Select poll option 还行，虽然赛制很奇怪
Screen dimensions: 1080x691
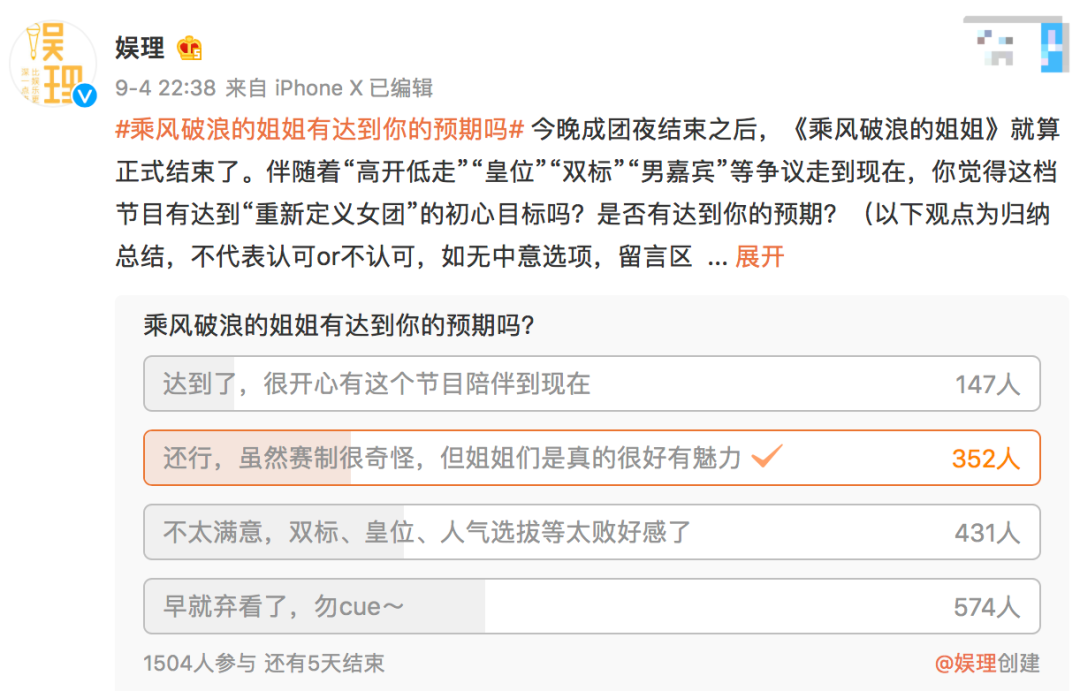[592, 458]
